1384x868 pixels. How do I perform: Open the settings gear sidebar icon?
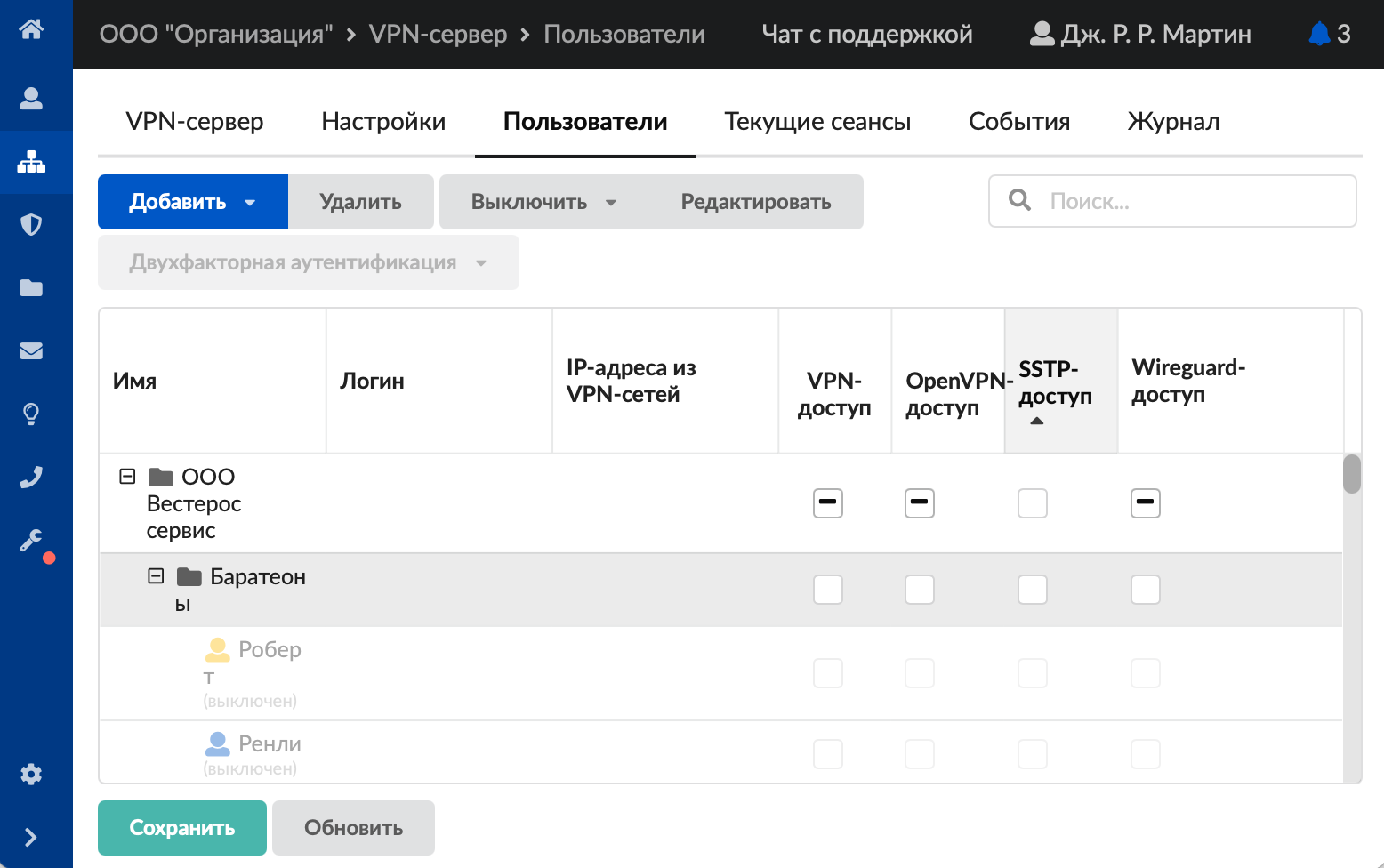tap(31, 774)
